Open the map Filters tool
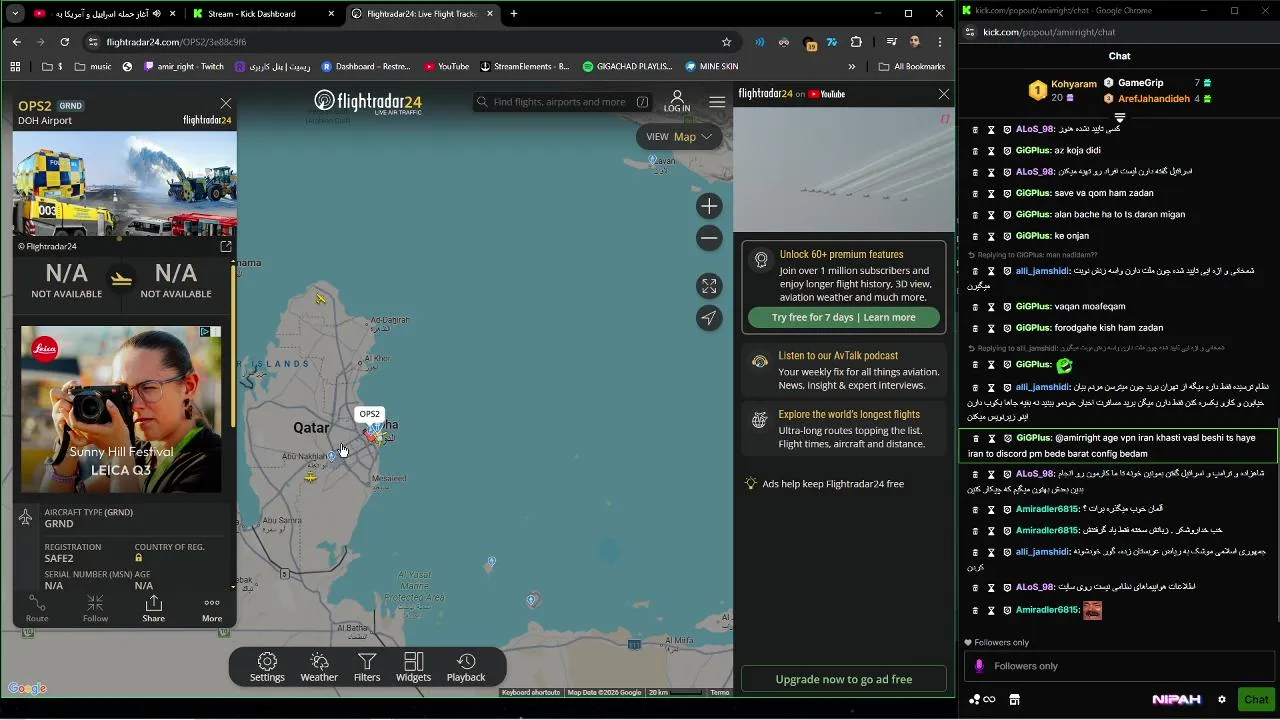The image size is (1280, 720). (x=367, y=667)
